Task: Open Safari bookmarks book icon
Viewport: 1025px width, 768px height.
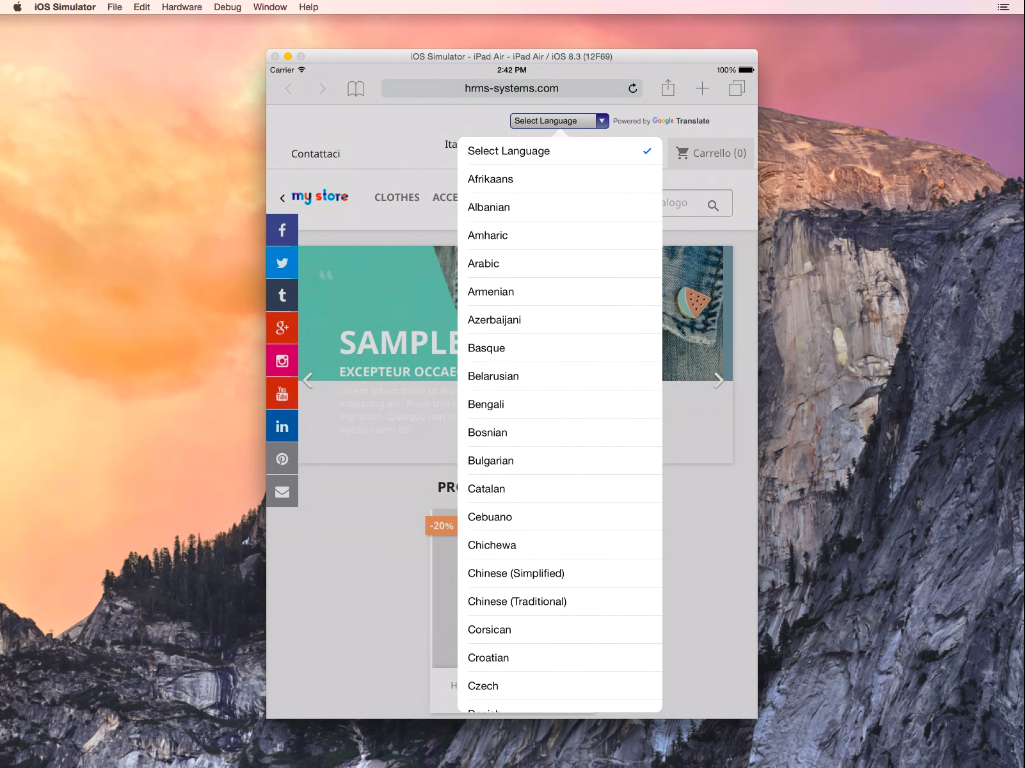Action: click(x=356, y=88)
